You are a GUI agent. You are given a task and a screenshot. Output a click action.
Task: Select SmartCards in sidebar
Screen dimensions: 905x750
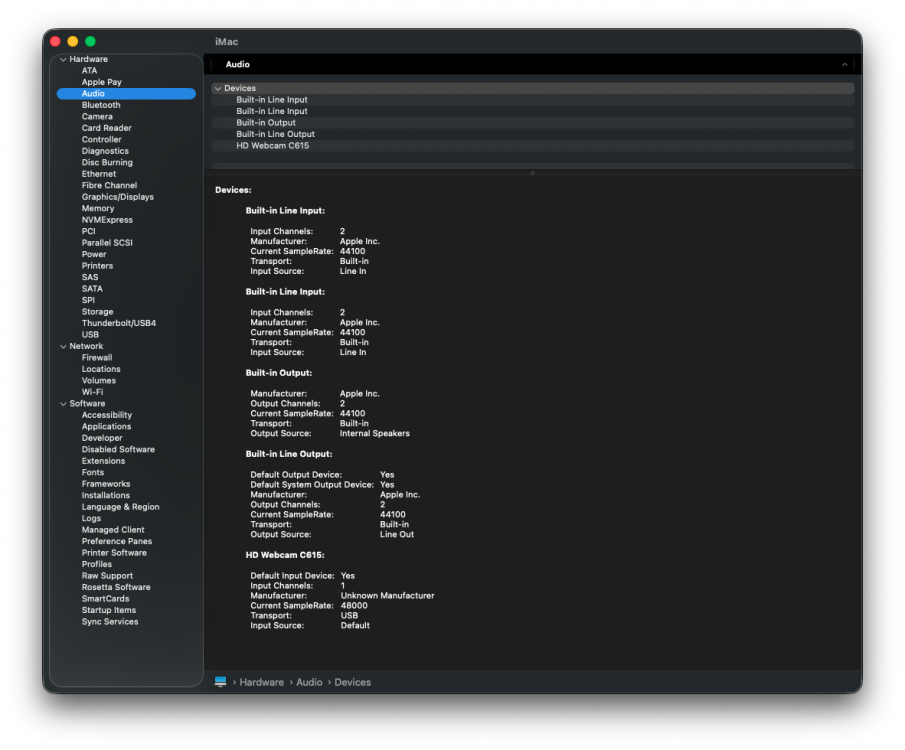106,599
